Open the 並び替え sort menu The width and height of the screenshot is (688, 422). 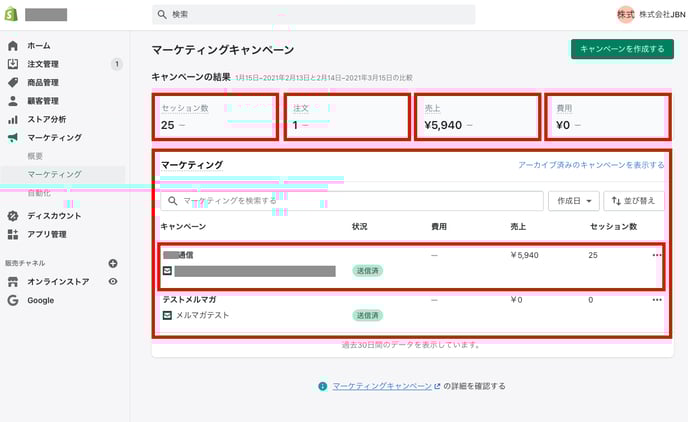[634, 201]
